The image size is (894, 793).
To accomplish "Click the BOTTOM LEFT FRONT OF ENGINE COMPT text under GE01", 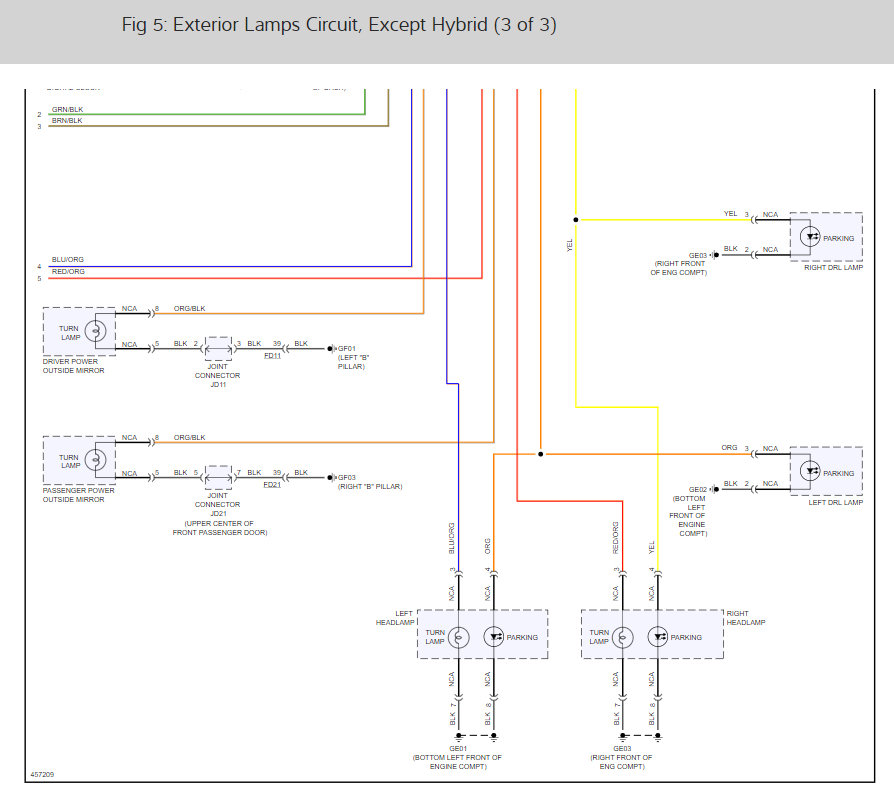I will click(x=457, y=762).
